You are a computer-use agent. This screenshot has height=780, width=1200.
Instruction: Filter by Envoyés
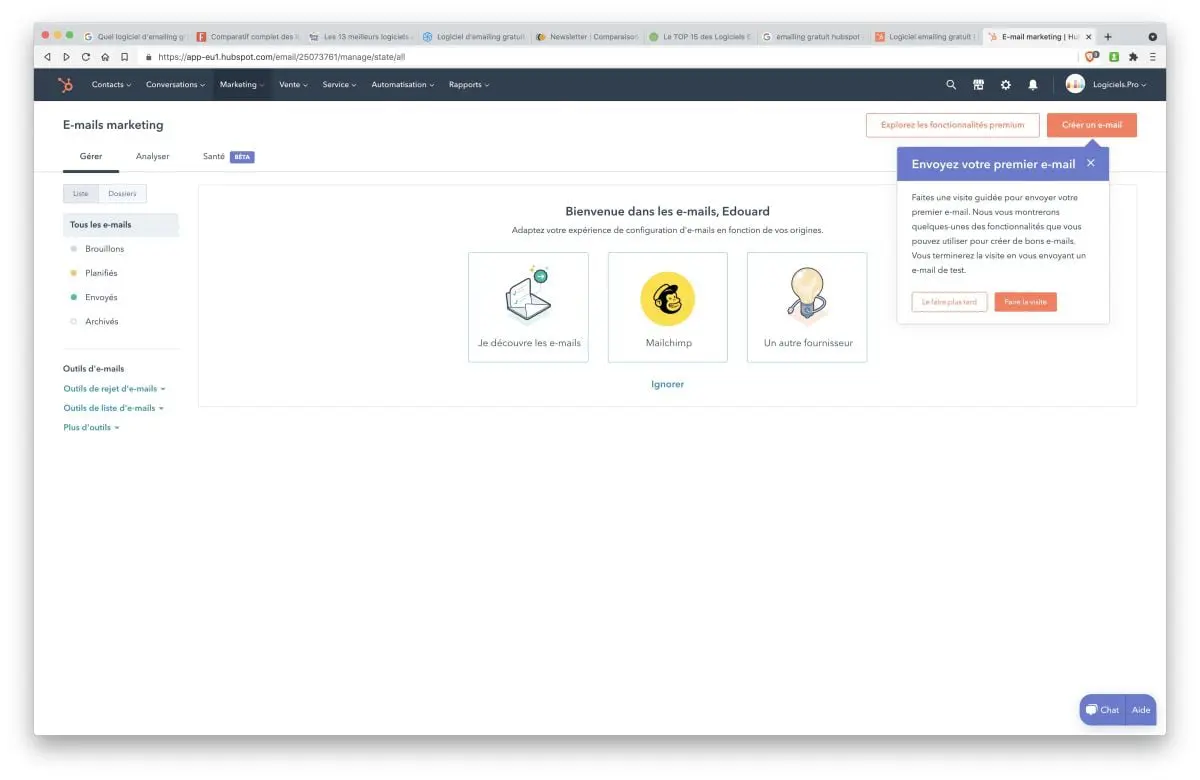101,297
